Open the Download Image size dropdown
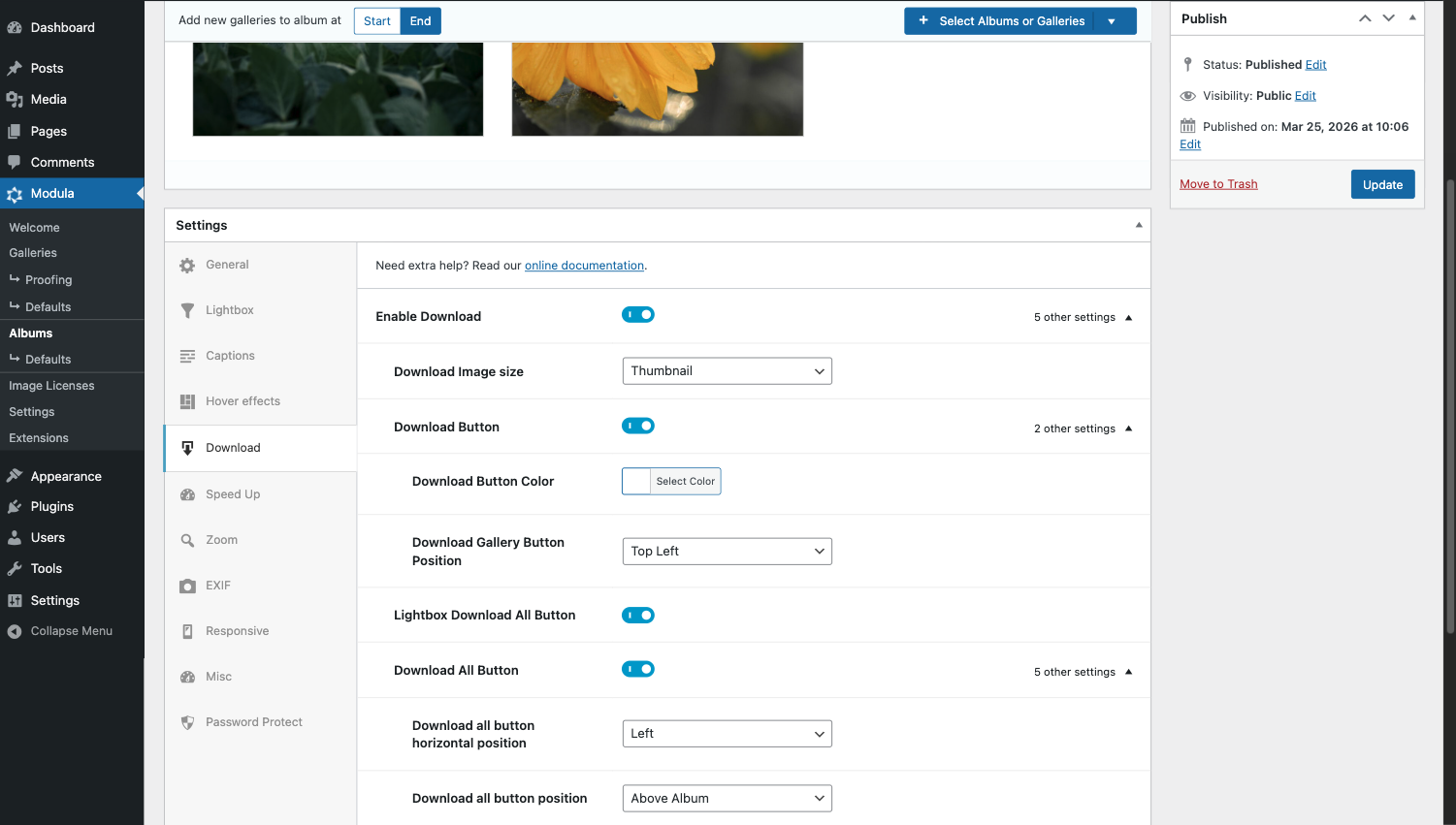This screenshot has height=825, width=1456. coord(727,371)
